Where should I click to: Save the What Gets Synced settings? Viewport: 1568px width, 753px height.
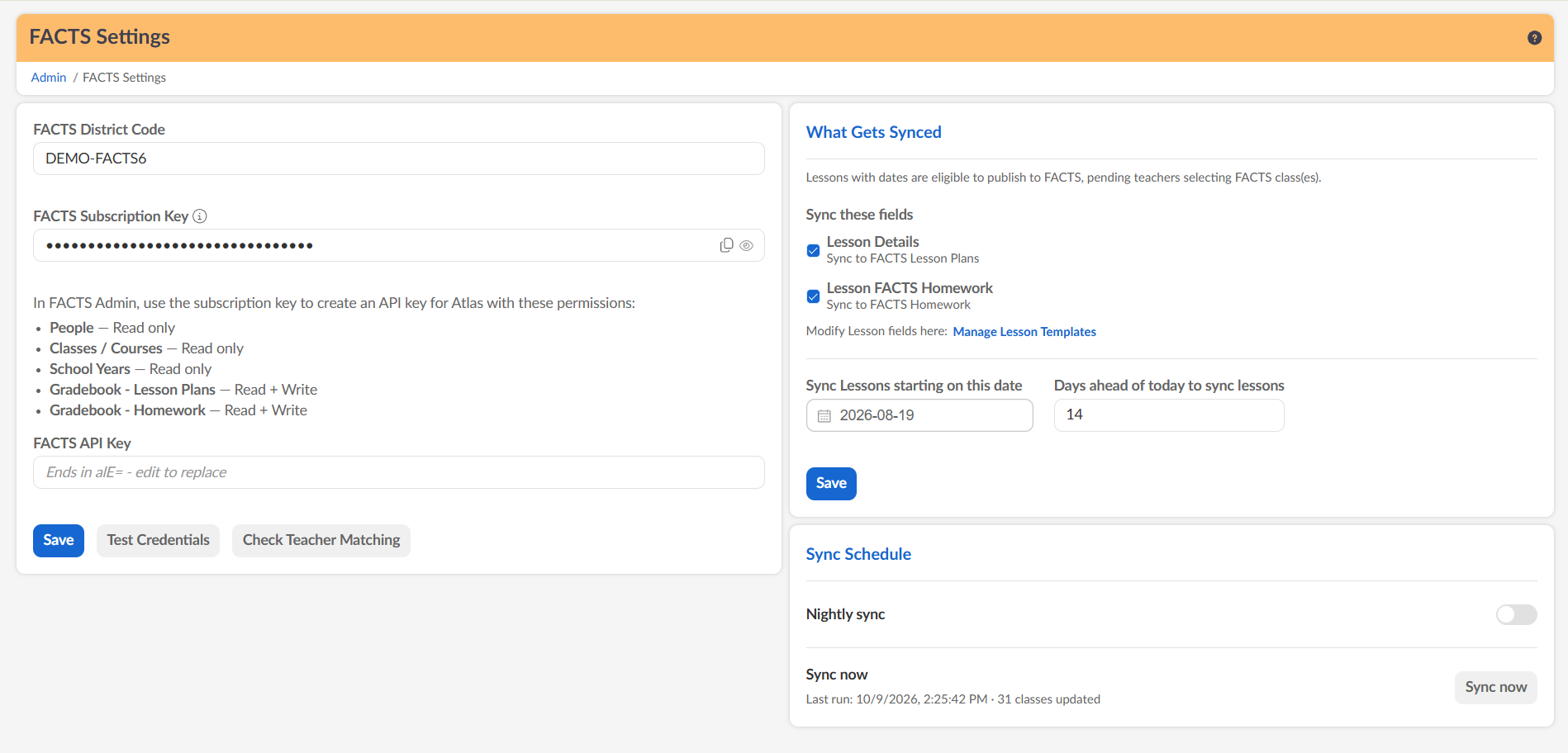pos(831,484)
